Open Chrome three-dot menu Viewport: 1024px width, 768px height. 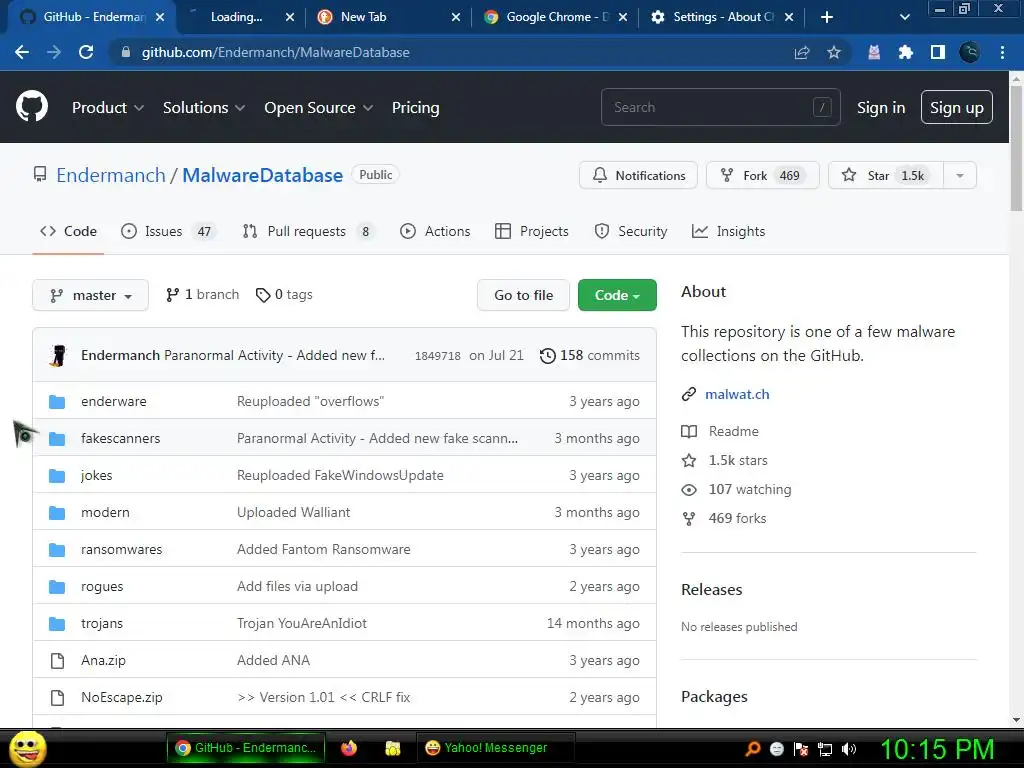click(1002, 52)
